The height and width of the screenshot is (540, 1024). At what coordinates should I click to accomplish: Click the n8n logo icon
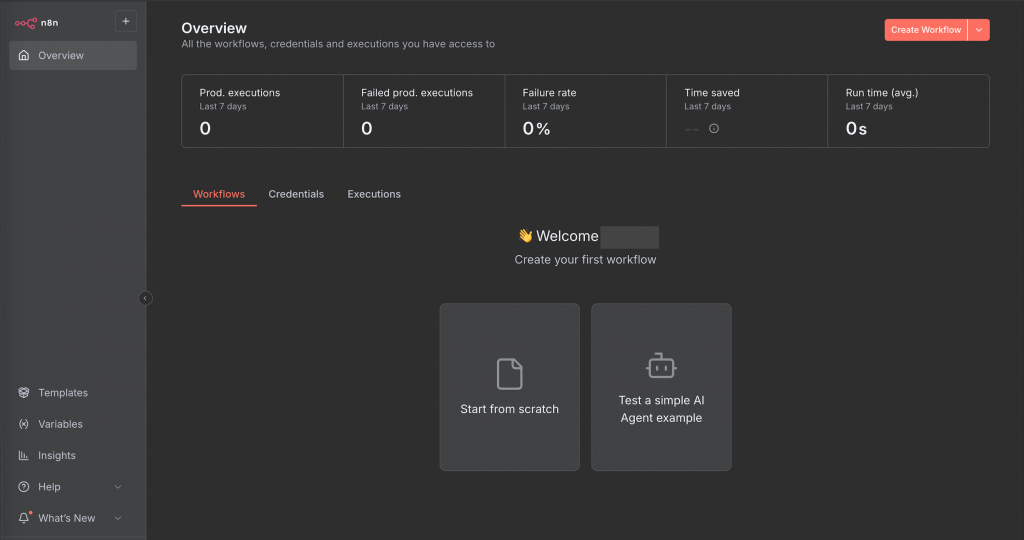26,22
